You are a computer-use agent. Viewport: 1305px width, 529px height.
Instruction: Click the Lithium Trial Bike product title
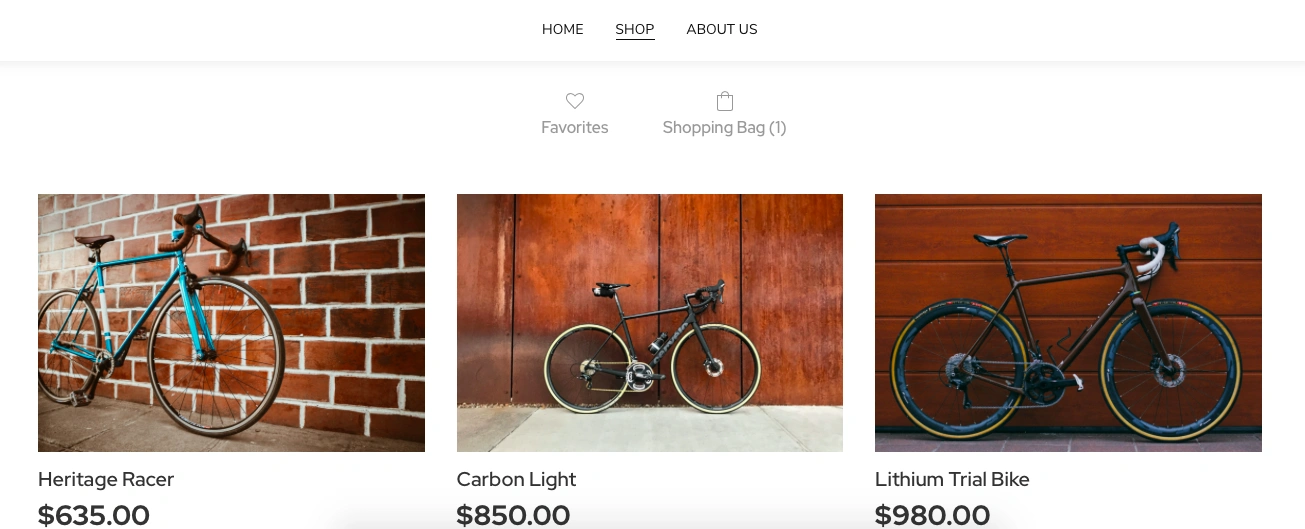(952, 479)
